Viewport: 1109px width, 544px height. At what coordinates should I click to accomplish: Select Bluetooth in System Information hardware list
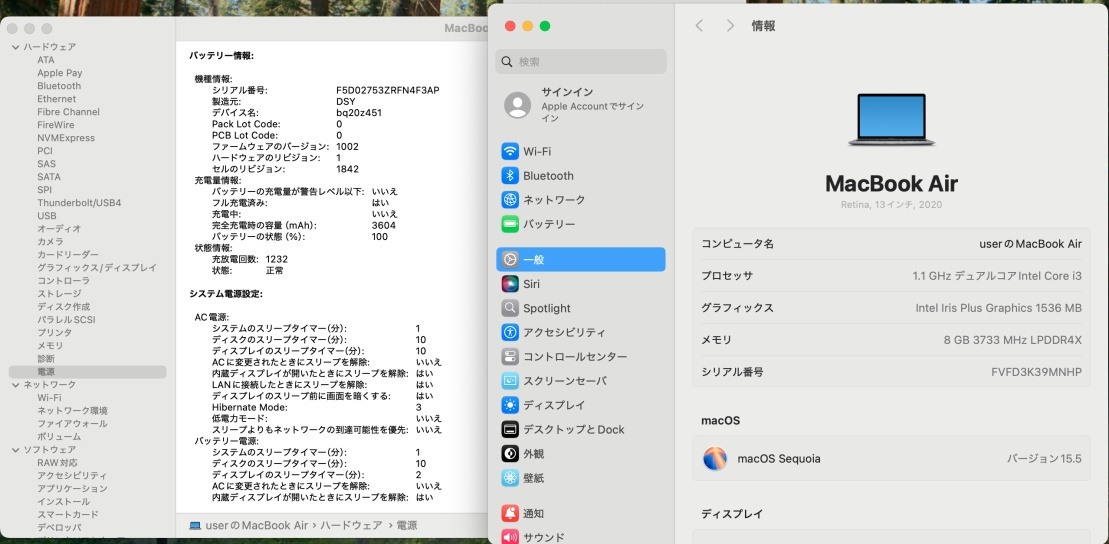coord(59,86)
